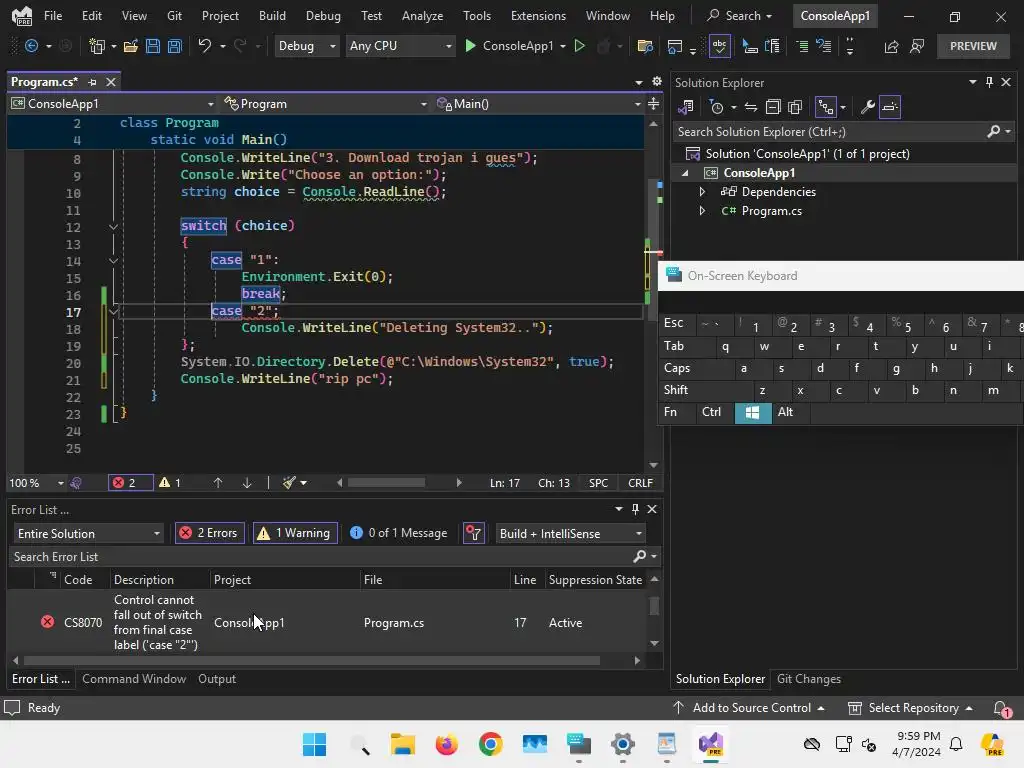Click the Search Solution Explorer field
1024x768 pixels.
point(829,132)
